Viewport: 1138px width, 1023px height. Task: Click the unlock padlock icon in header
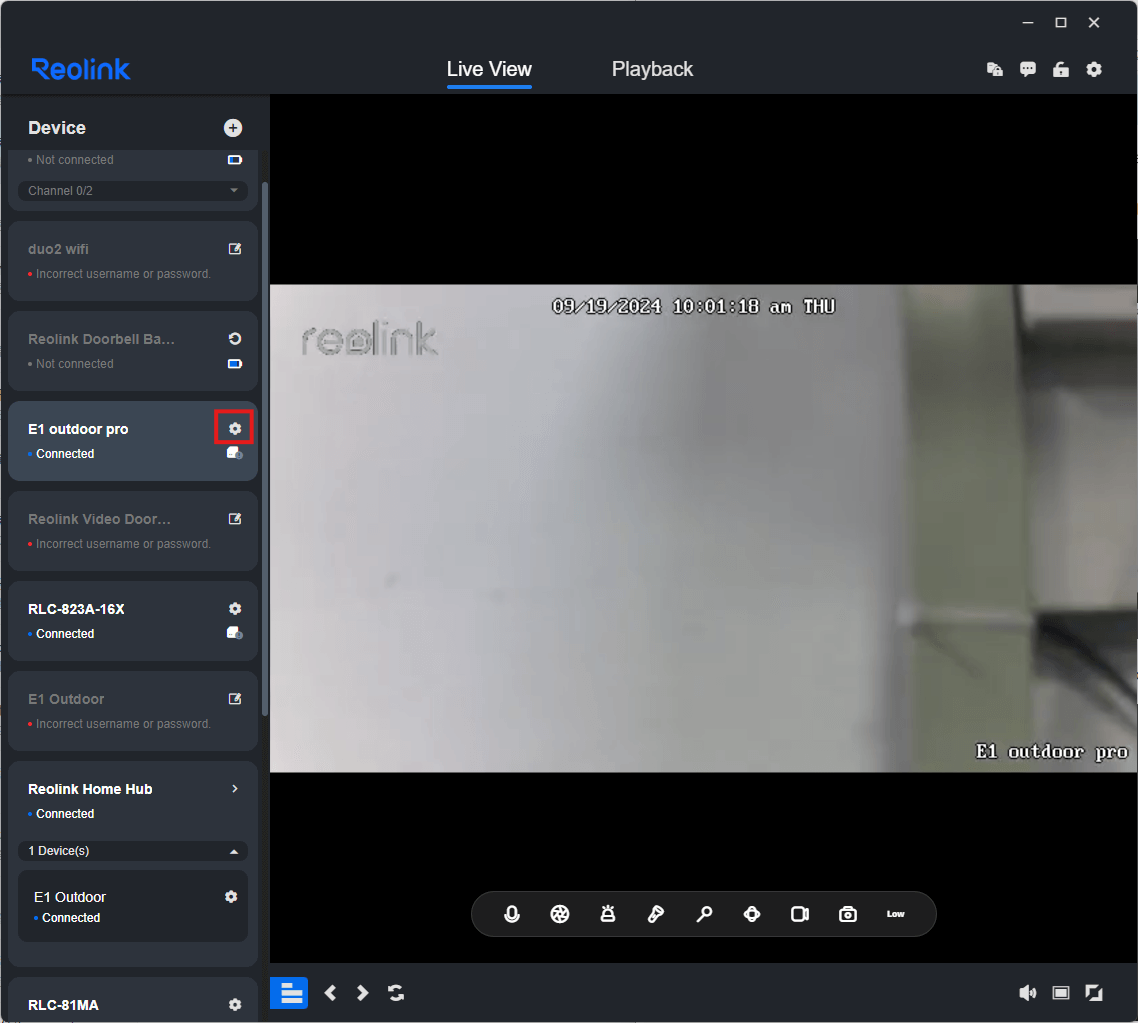point(1061,69)
